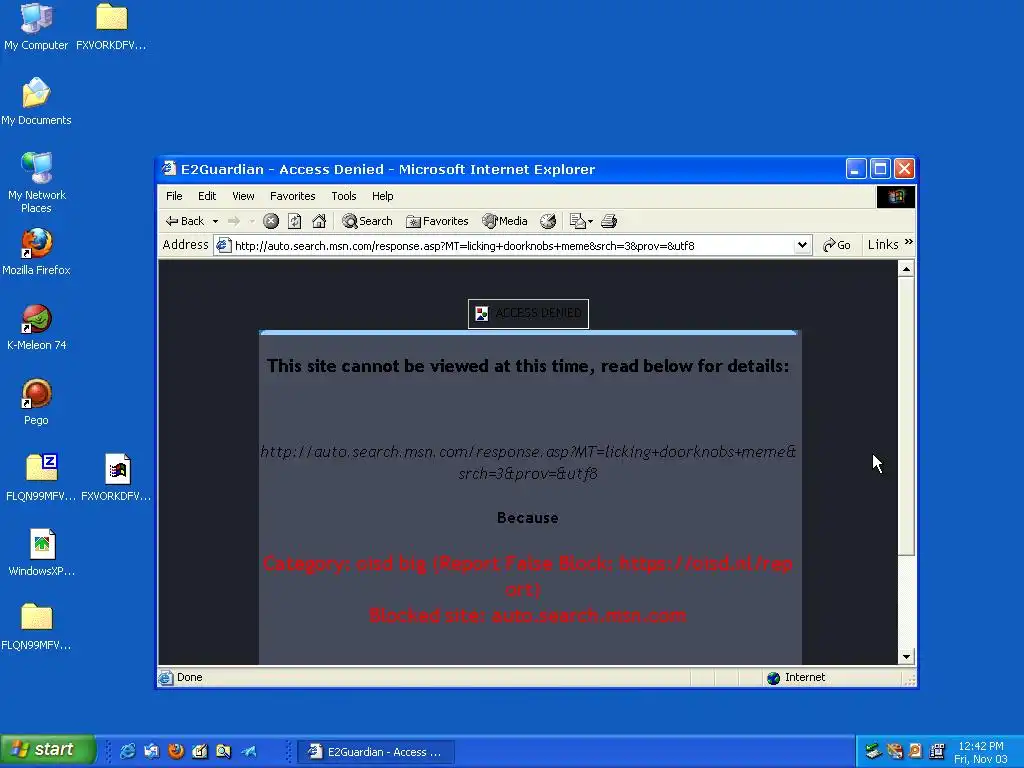This screenshot has height=768, width=1024.
Task: Click the network tray icon
Action: point(873,751)
